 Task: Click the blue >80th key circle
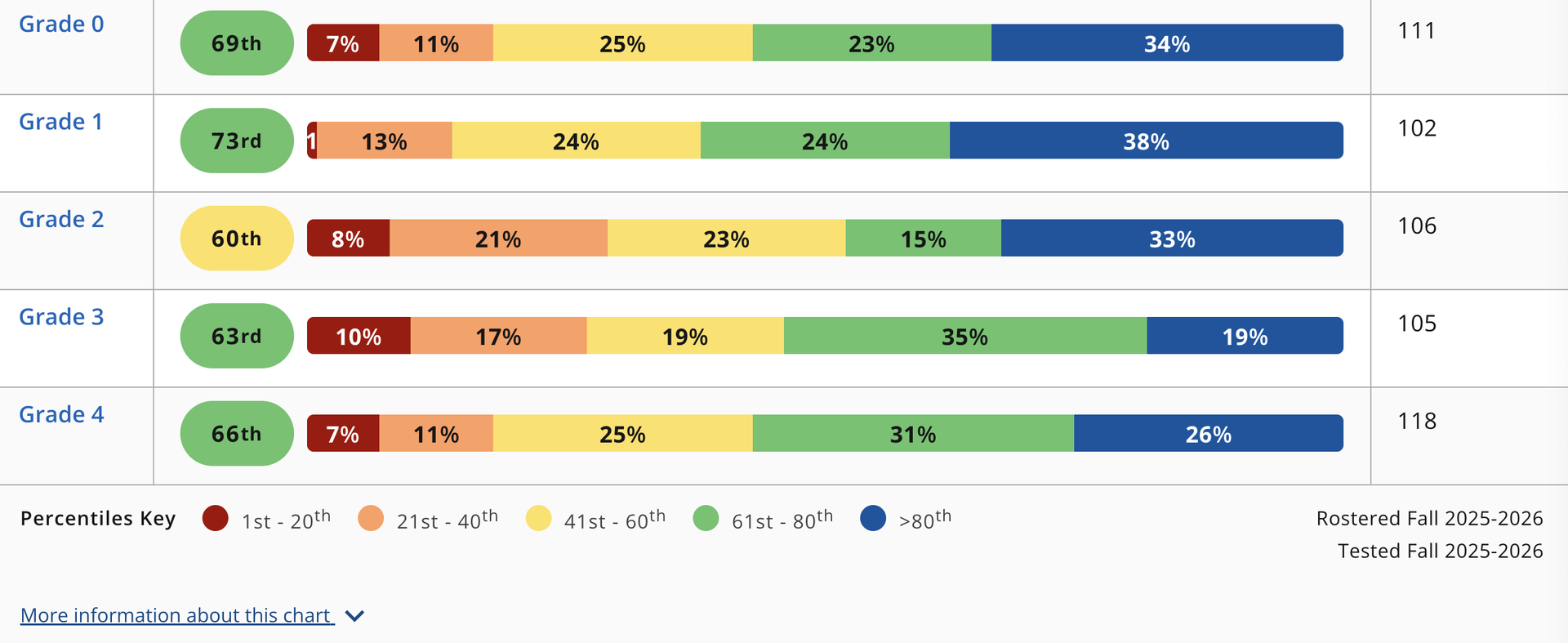[x=873, y=518]
